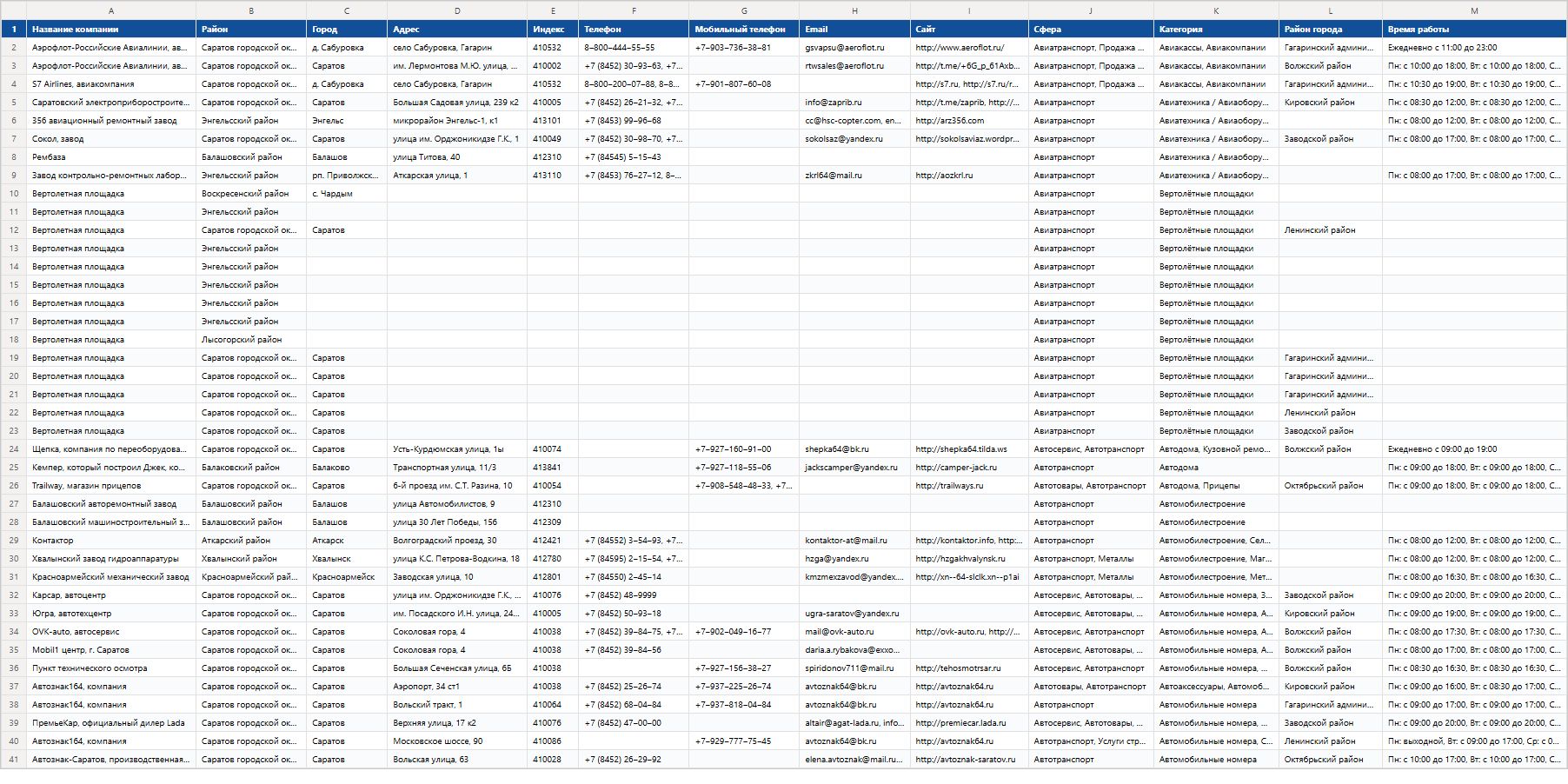
Task: Click the address "Аэропорт, 34 ст1"
Action: 457,687
